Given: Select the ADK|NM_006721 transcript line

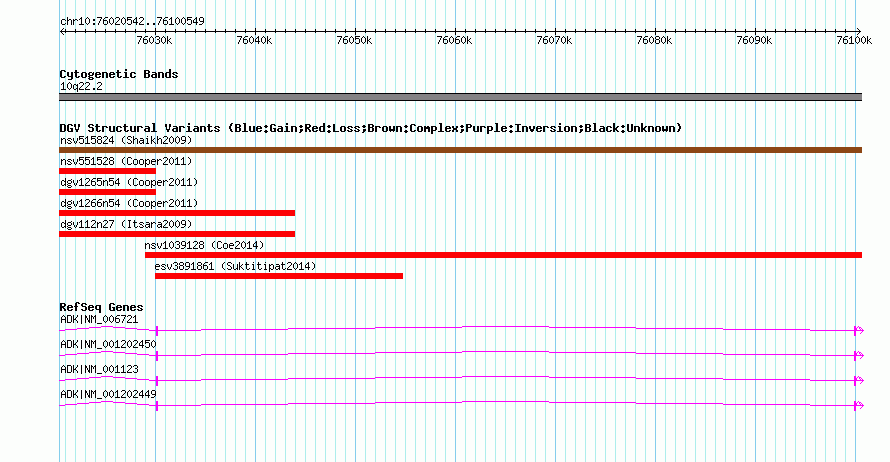Looking at the screenshot, I should point(461,329).
